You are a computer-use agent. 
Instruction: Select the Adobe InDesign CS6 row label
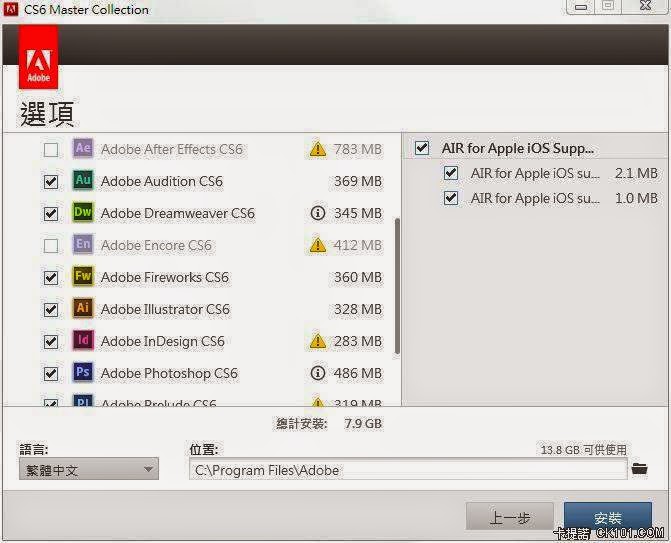click(163, 341)
